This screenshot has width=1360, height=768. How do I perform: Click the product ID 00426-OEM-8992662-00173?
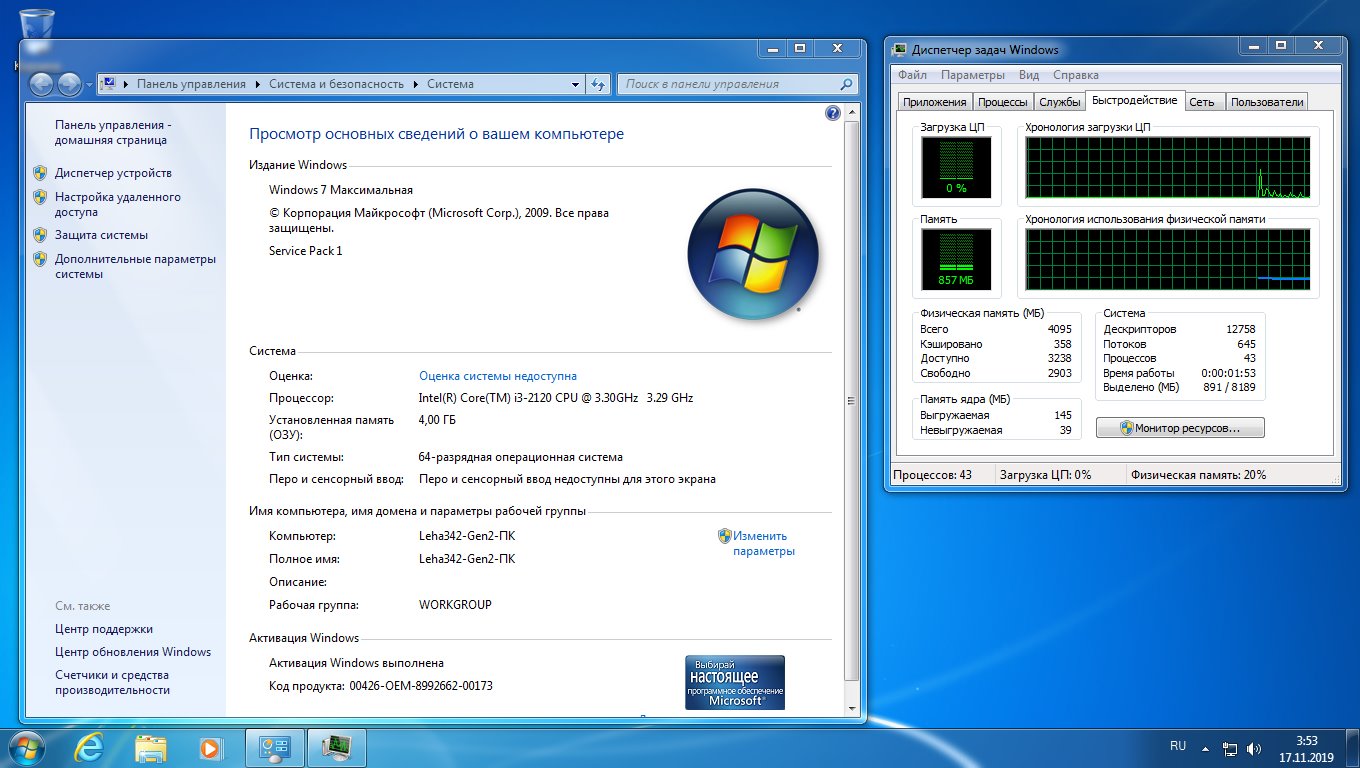click(421, 686)
